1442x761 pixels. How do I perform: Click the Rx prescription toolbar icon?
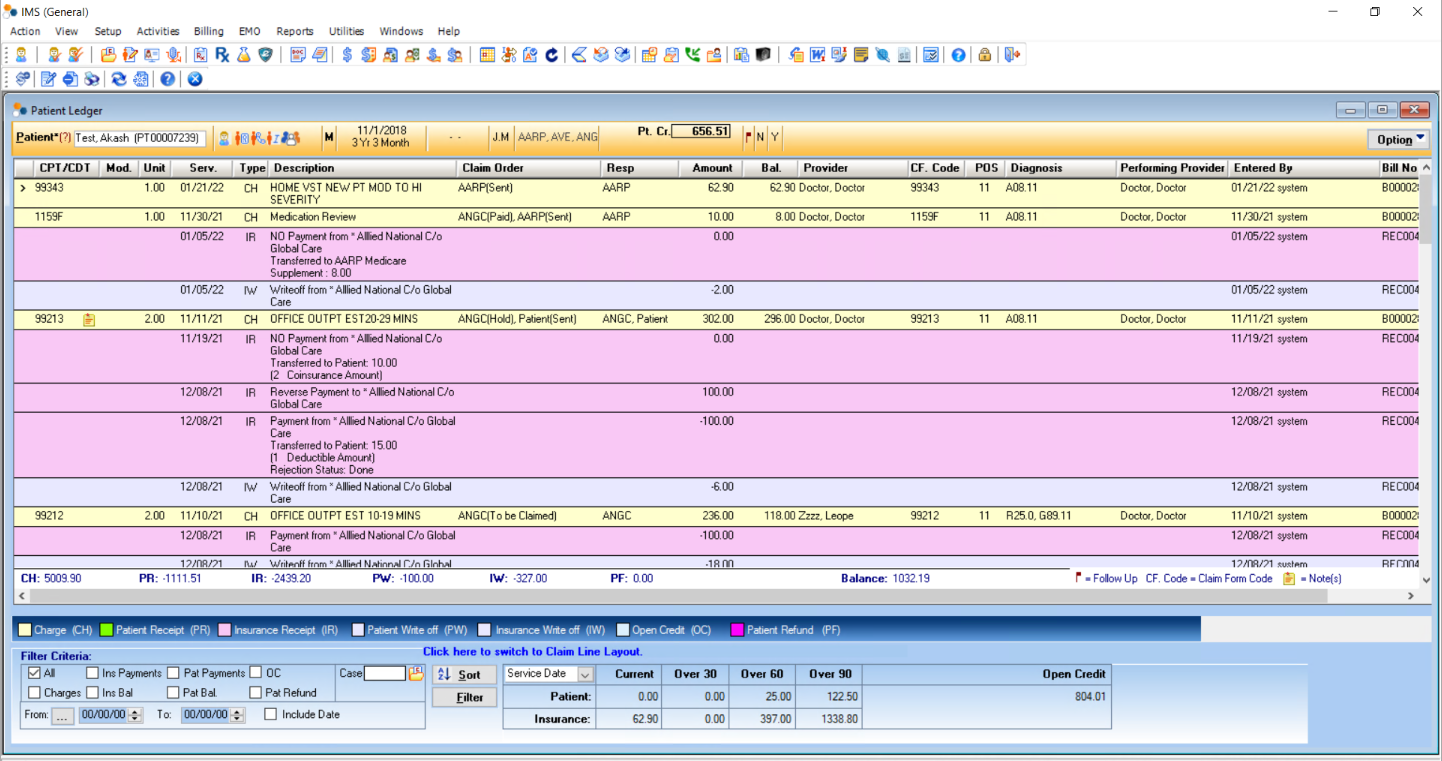coord(222,55)
